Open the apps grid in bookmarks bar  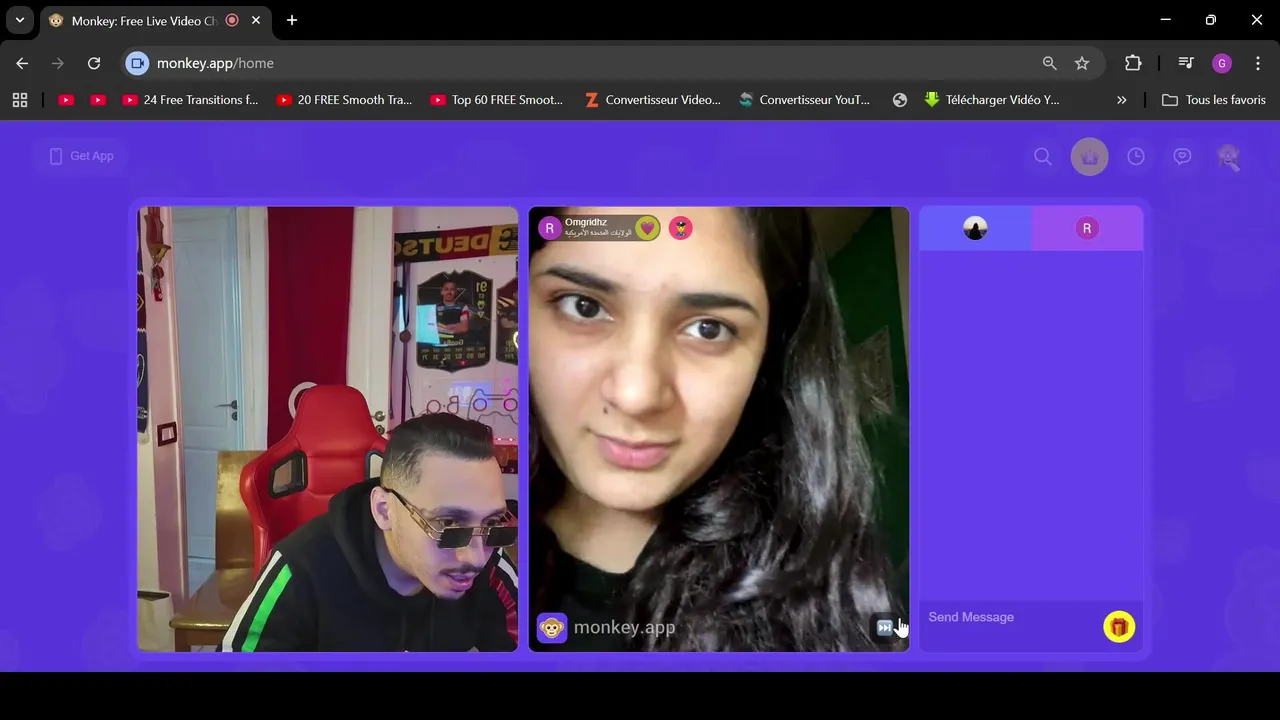[x=20, y=100]
